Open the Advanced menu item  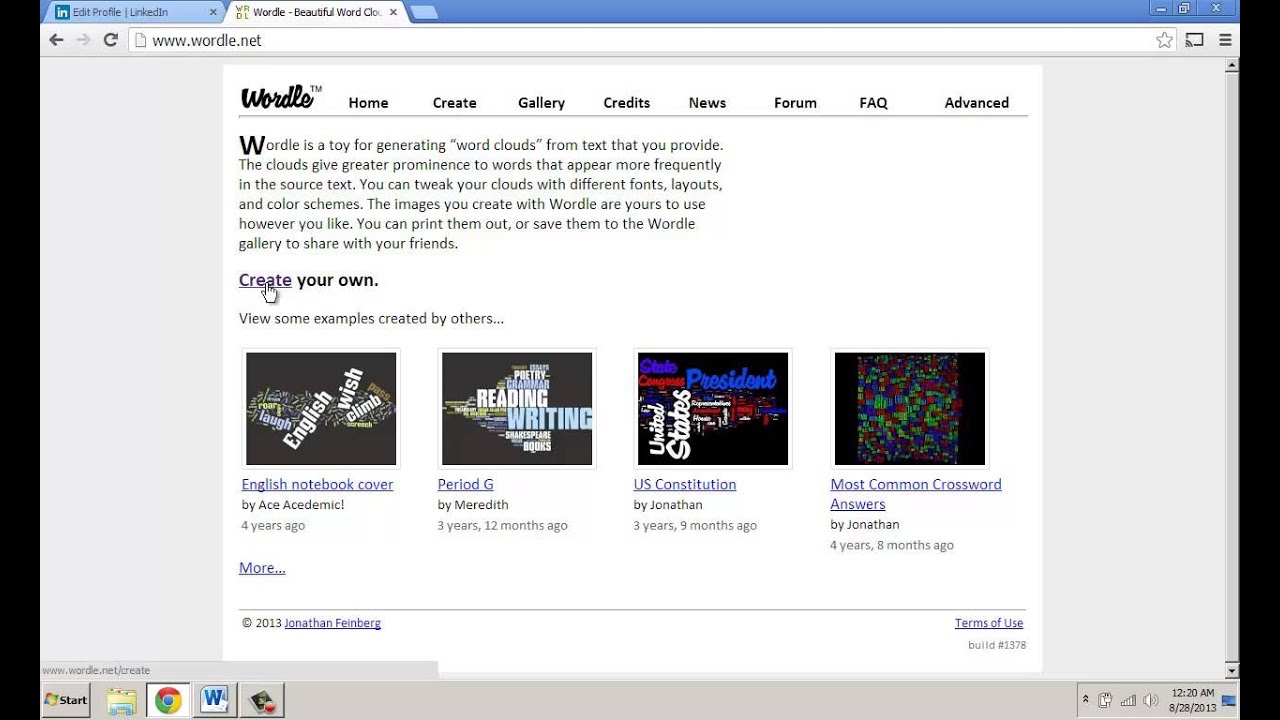976,103
